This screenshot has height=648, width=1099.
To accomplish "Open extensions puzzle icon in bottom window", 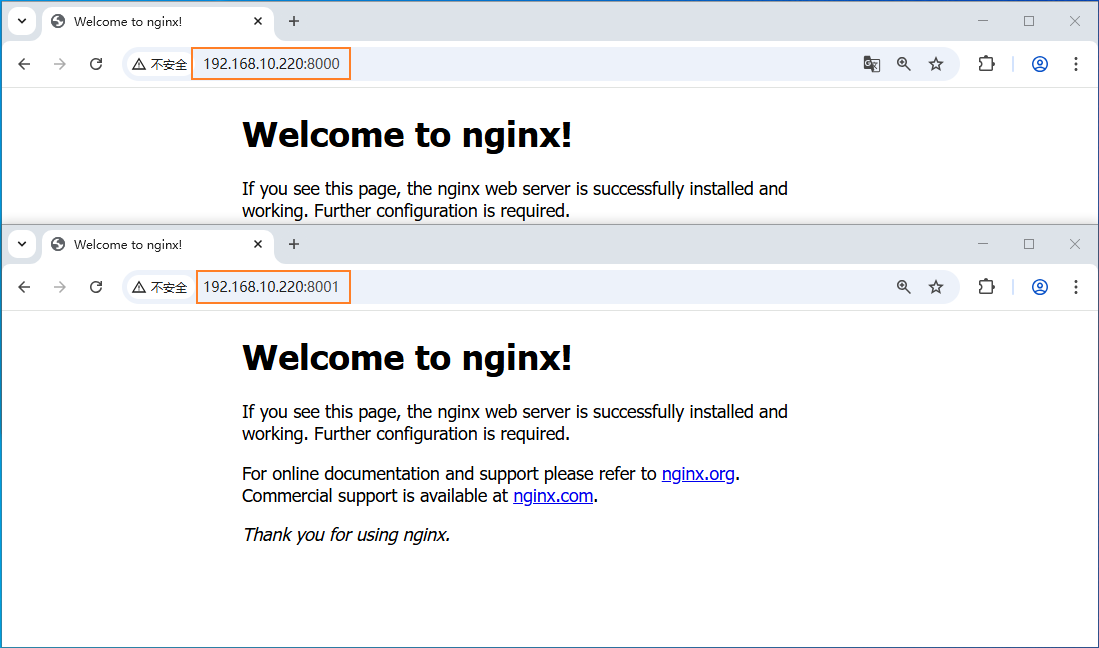I will point(986,287).
